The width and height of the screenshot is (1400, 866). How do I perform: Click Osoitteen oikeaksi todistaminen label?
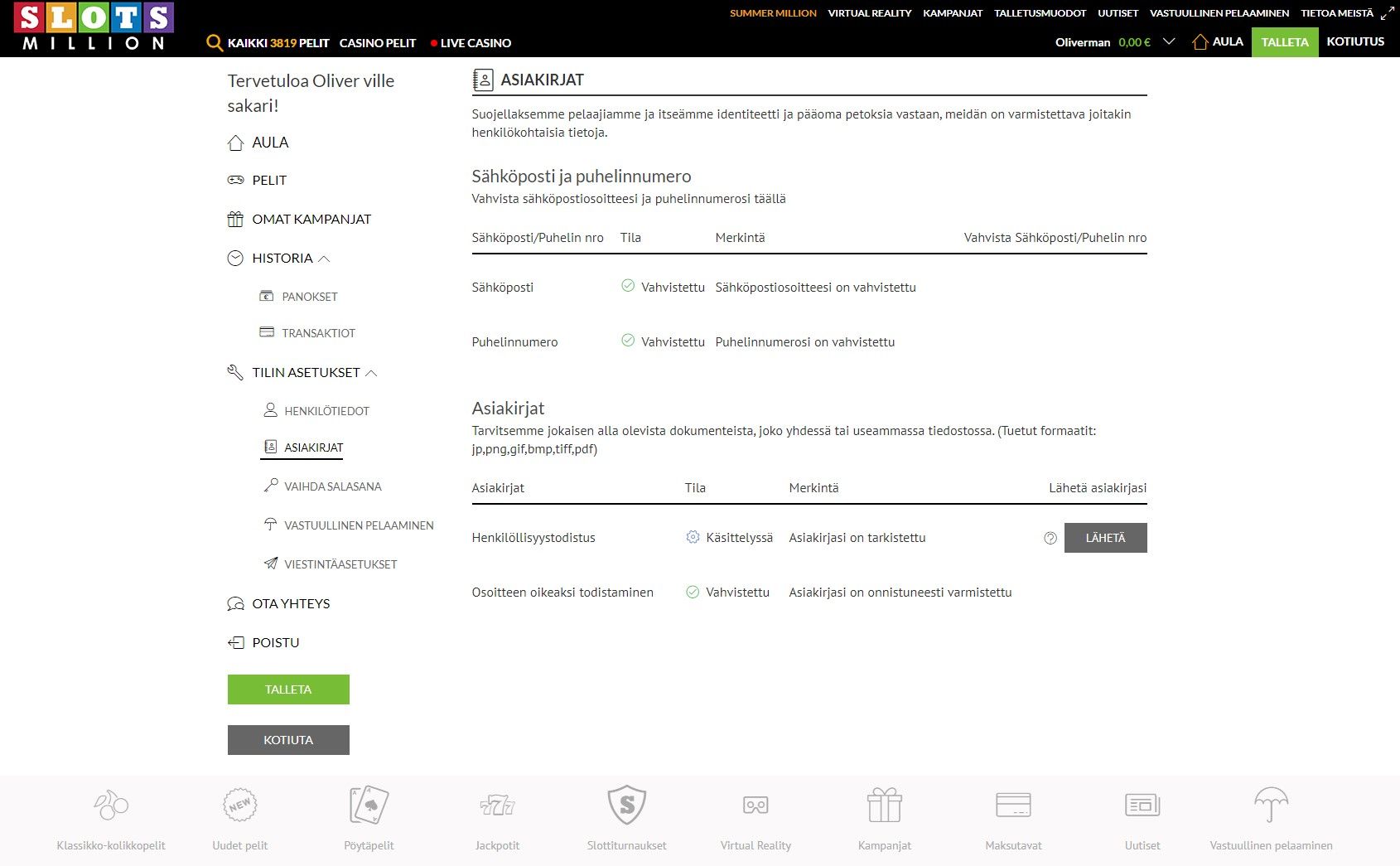[x=562, y=593]
